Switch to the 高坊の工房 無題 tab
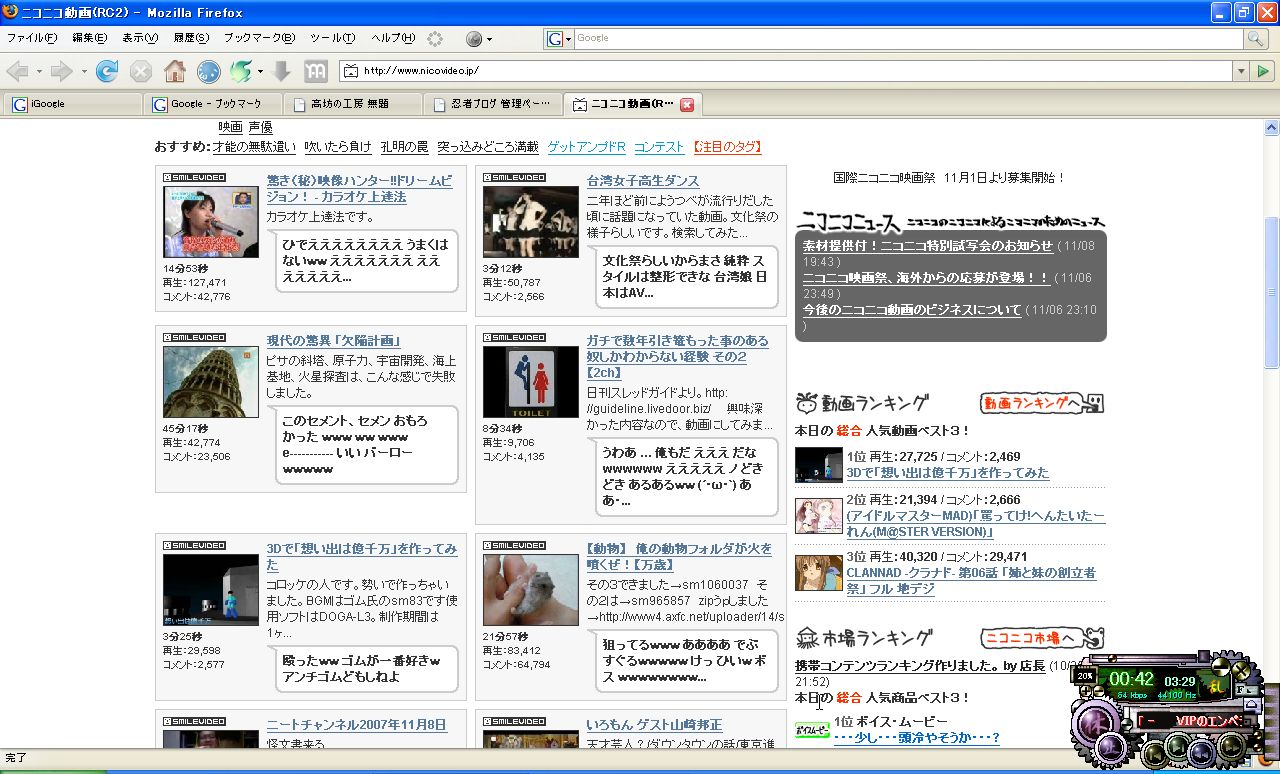 point(352,104)
